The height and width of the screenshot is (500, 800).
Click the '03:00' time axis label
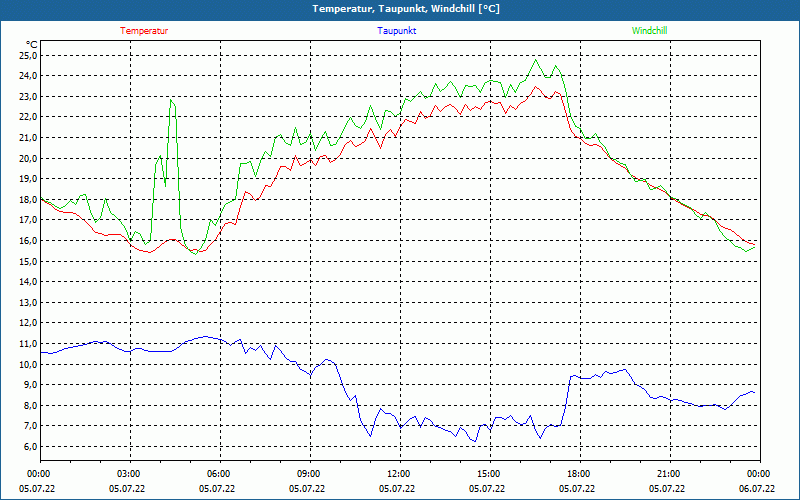coord(130,474)
